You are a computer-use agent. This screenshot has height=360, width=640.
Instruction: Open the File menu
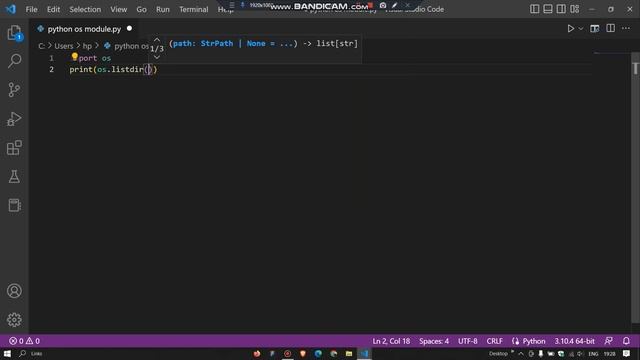pyautogui.click(x=31, y=9)
